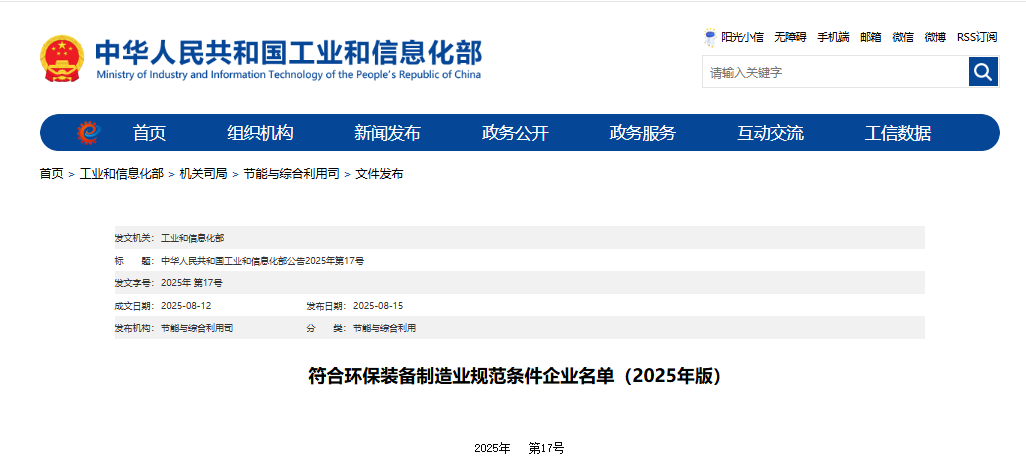Open the 首页 navigation menu item
This screenshot has height=467, width=1026.
(149, 133)
